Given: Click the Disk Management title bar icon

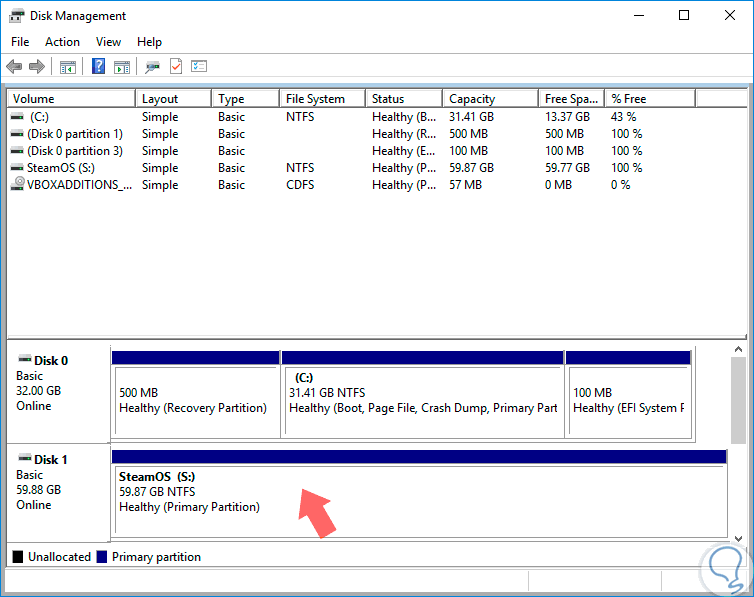Looking at the screenshot, I should pyautogui.click(x=16, y=16).
